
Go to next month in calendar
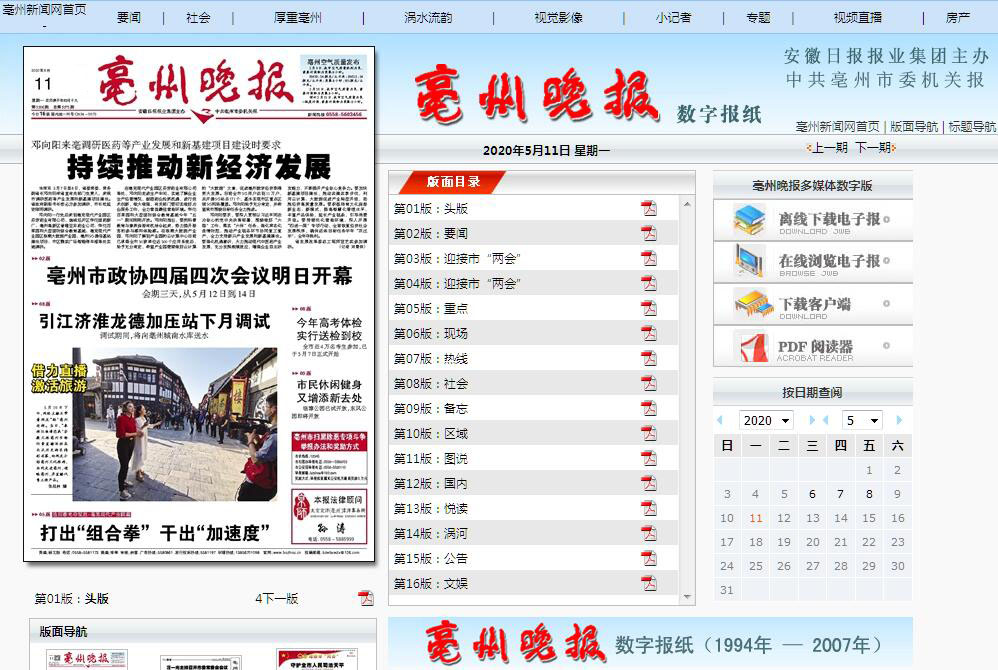click(899, 420)
